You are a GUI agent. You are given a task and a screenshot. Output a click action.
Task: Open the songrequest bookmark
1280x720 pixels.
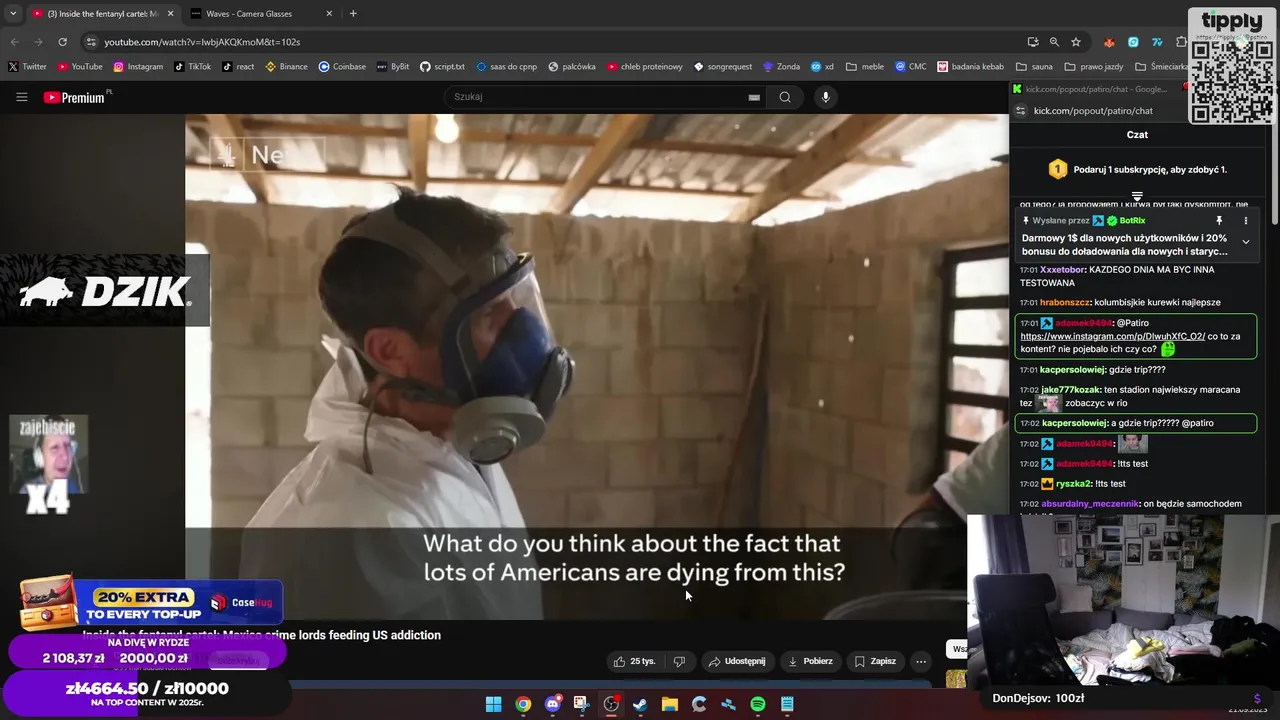[722, 67]
